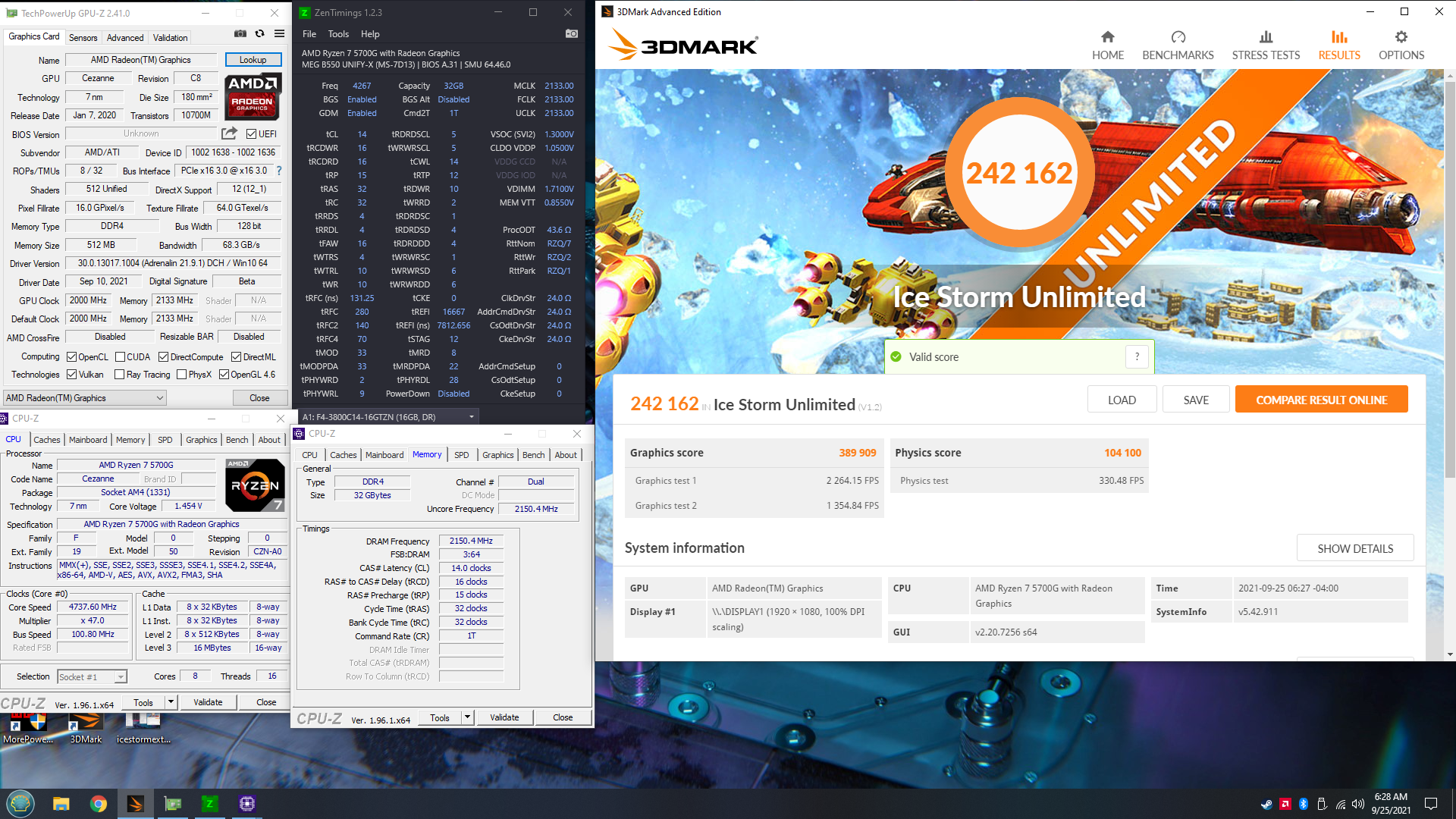Viewport: 1456px width, 819px height.
Task: Click COMPARE RESULT ONLINE button
Action: pos(1321,400)
